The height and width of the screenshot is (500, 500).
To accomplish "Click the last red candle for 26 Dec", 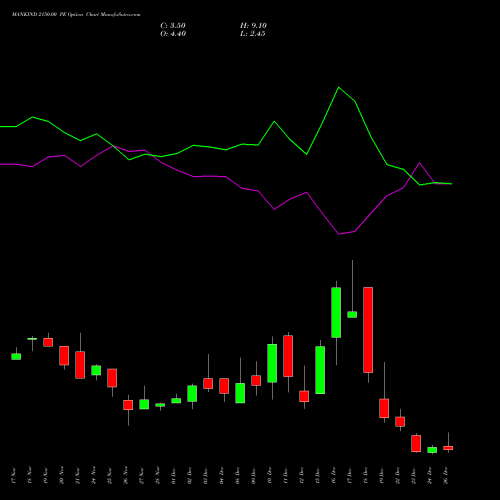I will (448, 448).
